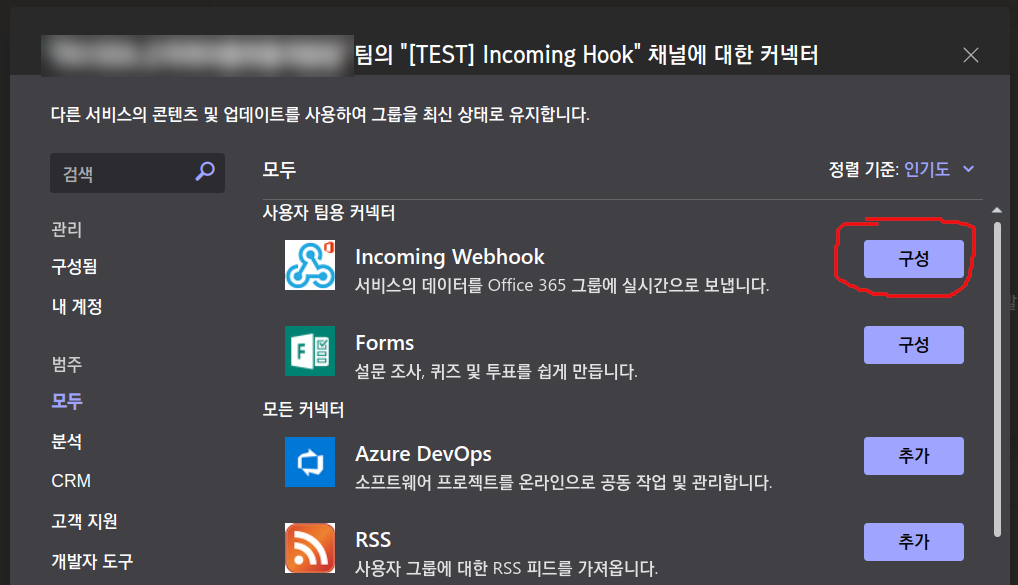Click the 사용자 팀용 커넥터 section heading
The width and height of the screenshot is (1018, 585).
329,212
